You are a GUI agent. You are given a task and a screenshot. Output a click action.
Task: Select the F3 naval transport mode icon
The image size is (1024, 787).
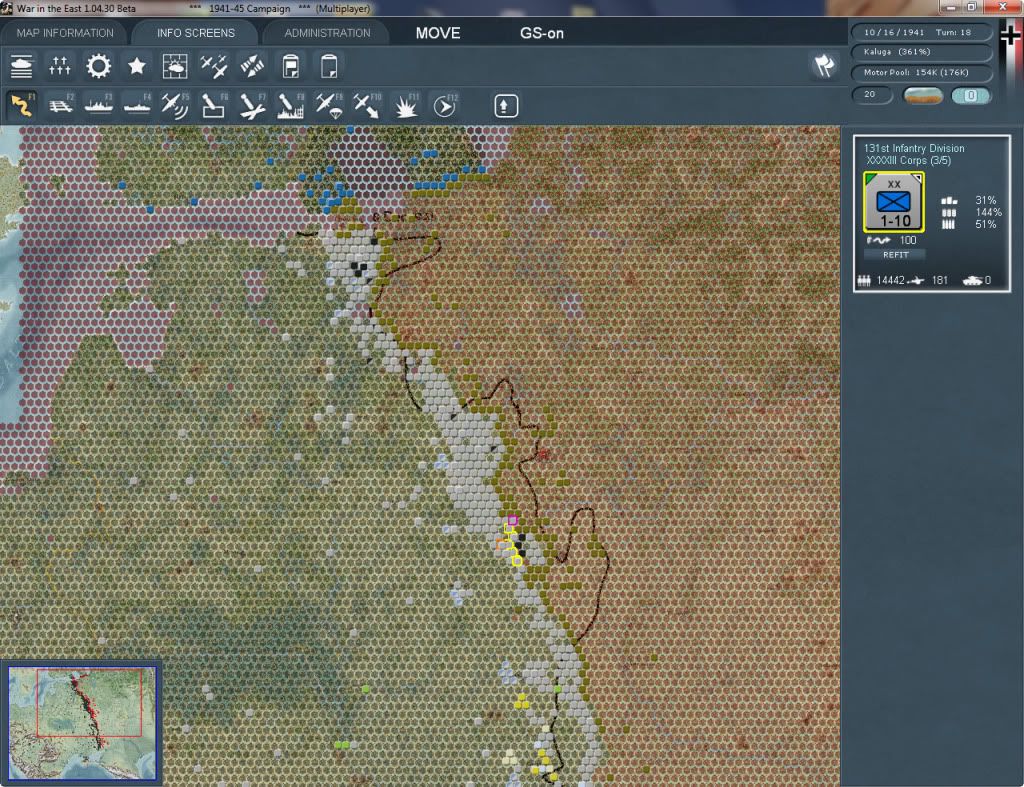99,105
